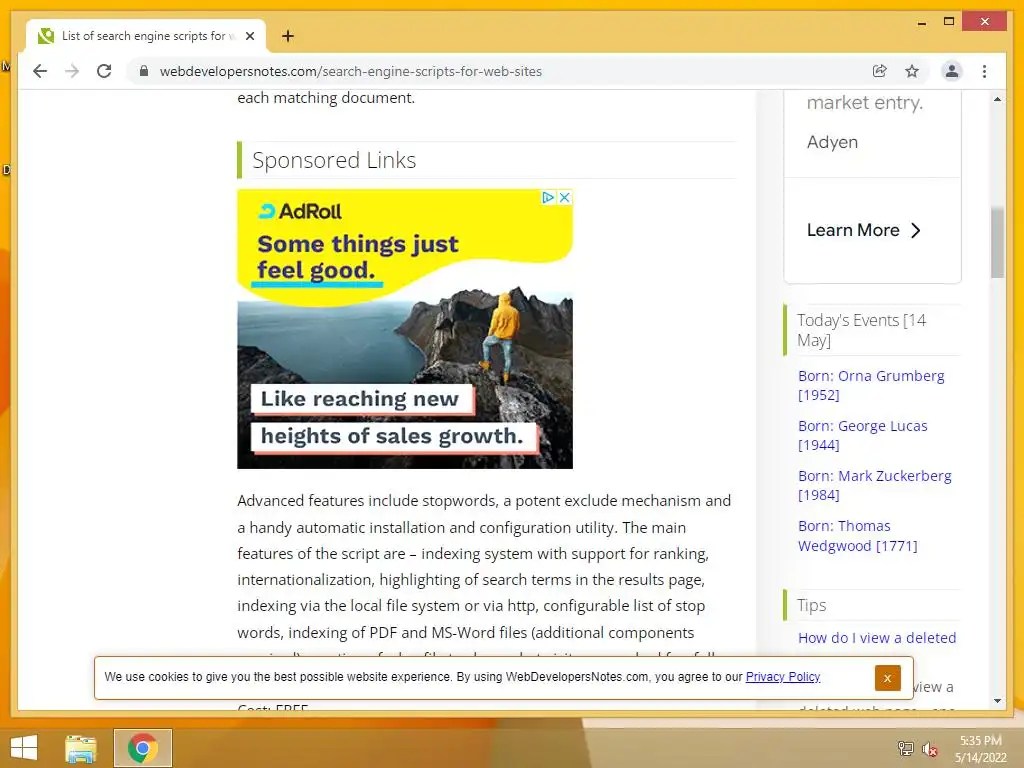The image size is (1024, 768).
Task: Click Today's Events [14 May] heading
Action: point(861,330)
